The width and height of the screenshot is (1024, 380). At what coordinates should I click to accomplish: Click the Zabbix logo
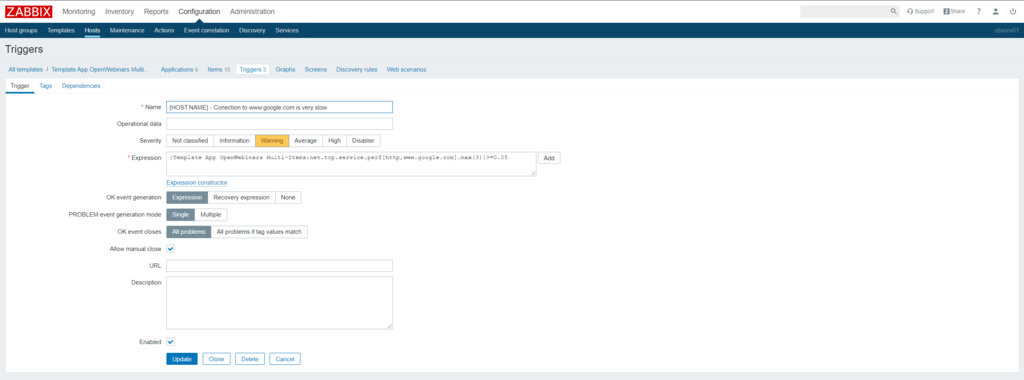pyautogui.click(x=29, y=11)
